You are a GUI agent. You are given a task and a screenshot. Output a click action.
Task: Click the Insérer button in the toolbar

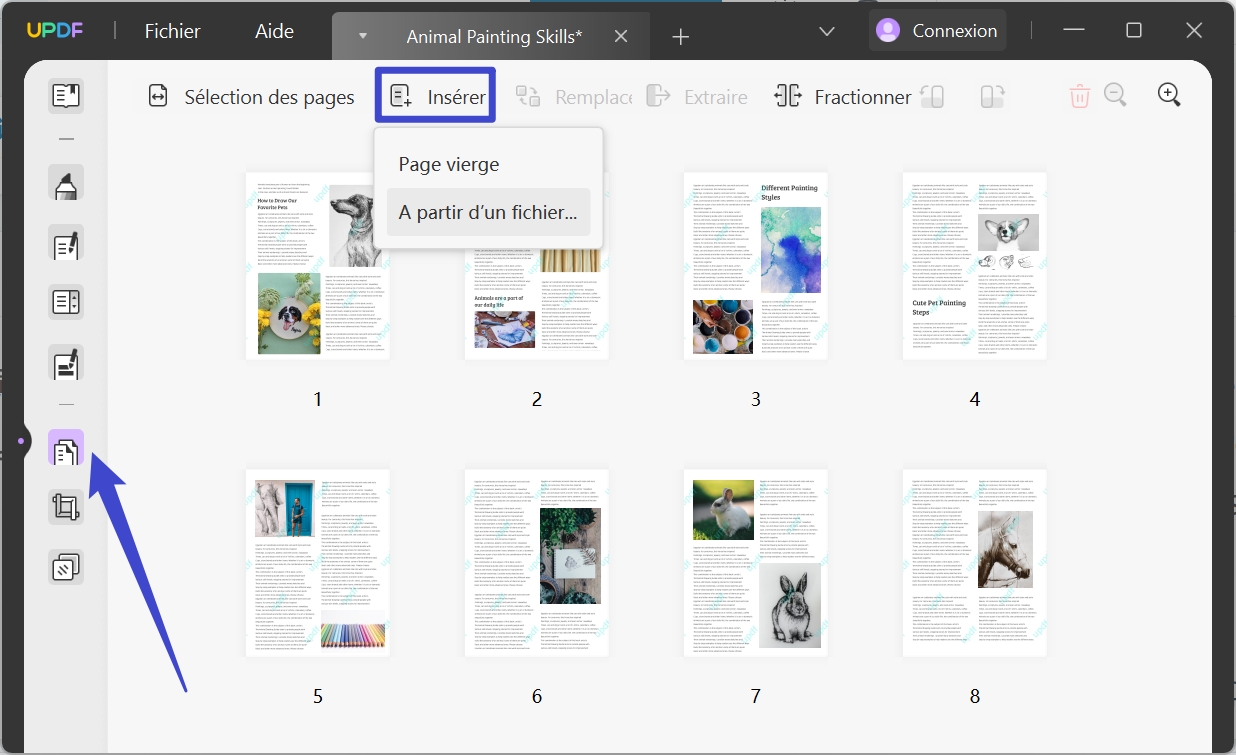435,95
